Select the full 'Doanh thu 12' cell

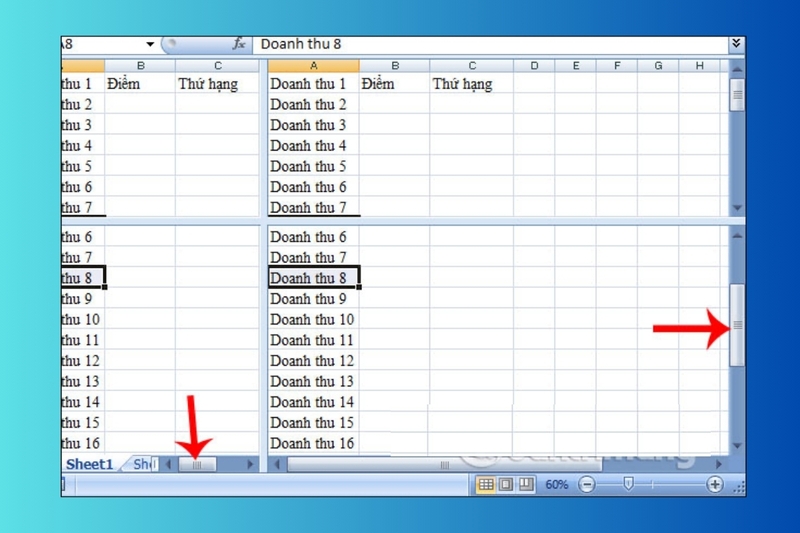pyautogui.click(x=313, y=361)
